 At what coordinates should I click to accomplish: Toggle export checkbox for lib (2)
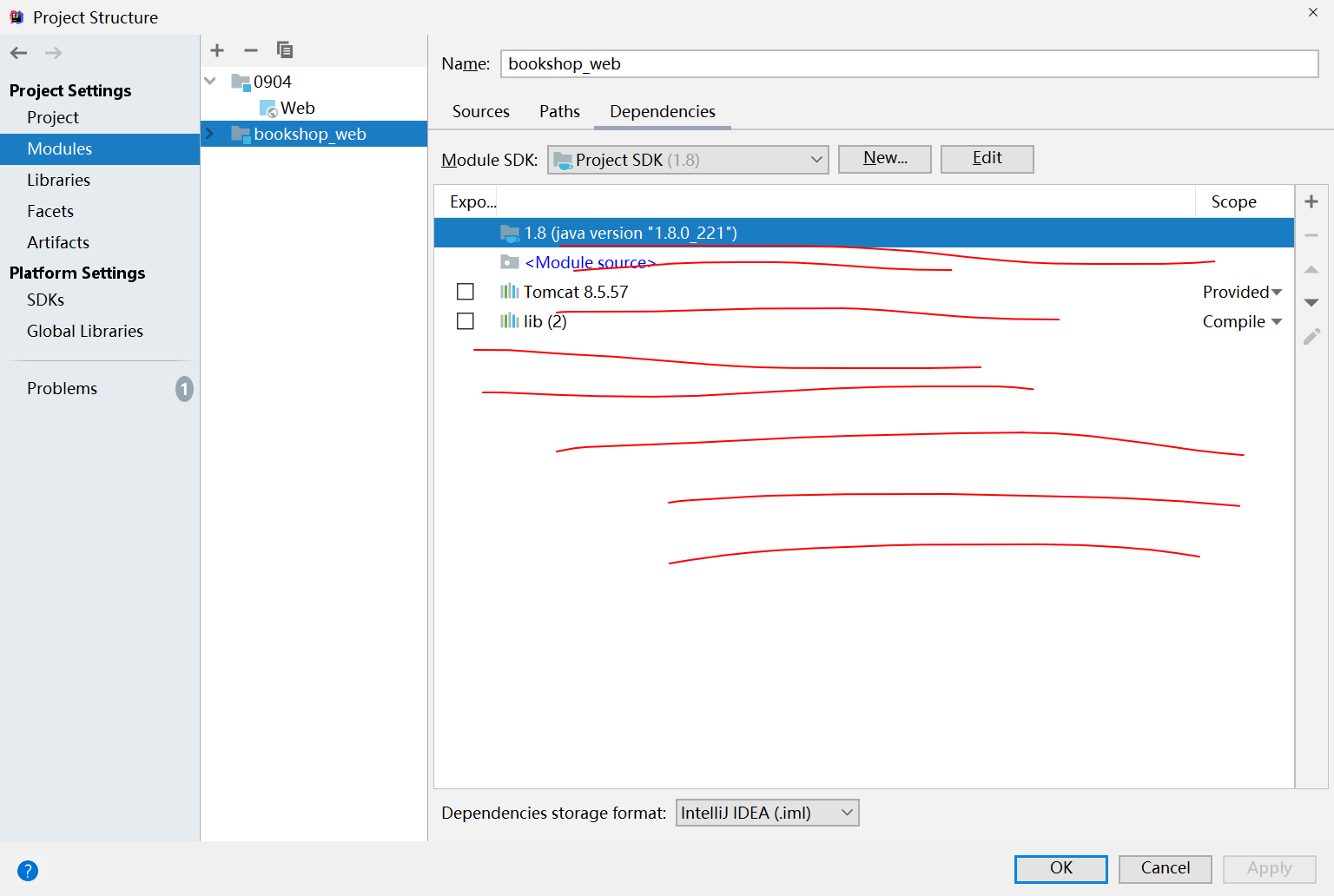click(x=466, y=321)
